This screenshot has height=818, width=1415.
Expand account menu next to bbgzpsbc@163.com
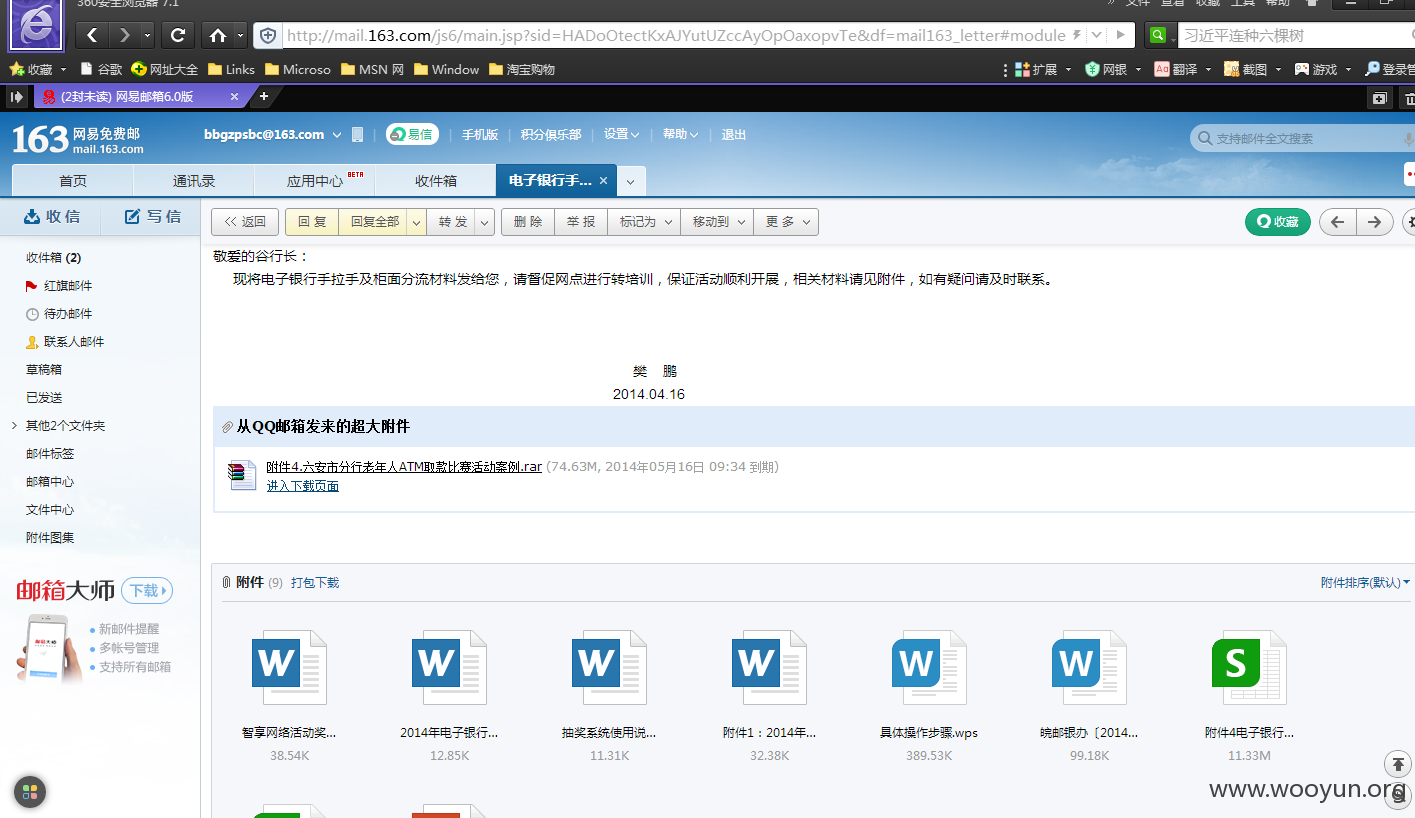pyautogui.click(x=337, y=135)
